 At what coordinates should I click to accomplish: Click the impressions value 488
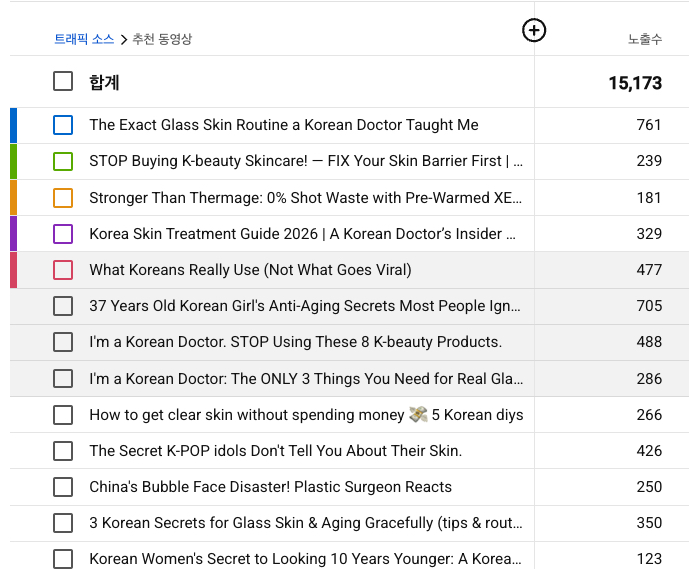coord(649,342)
